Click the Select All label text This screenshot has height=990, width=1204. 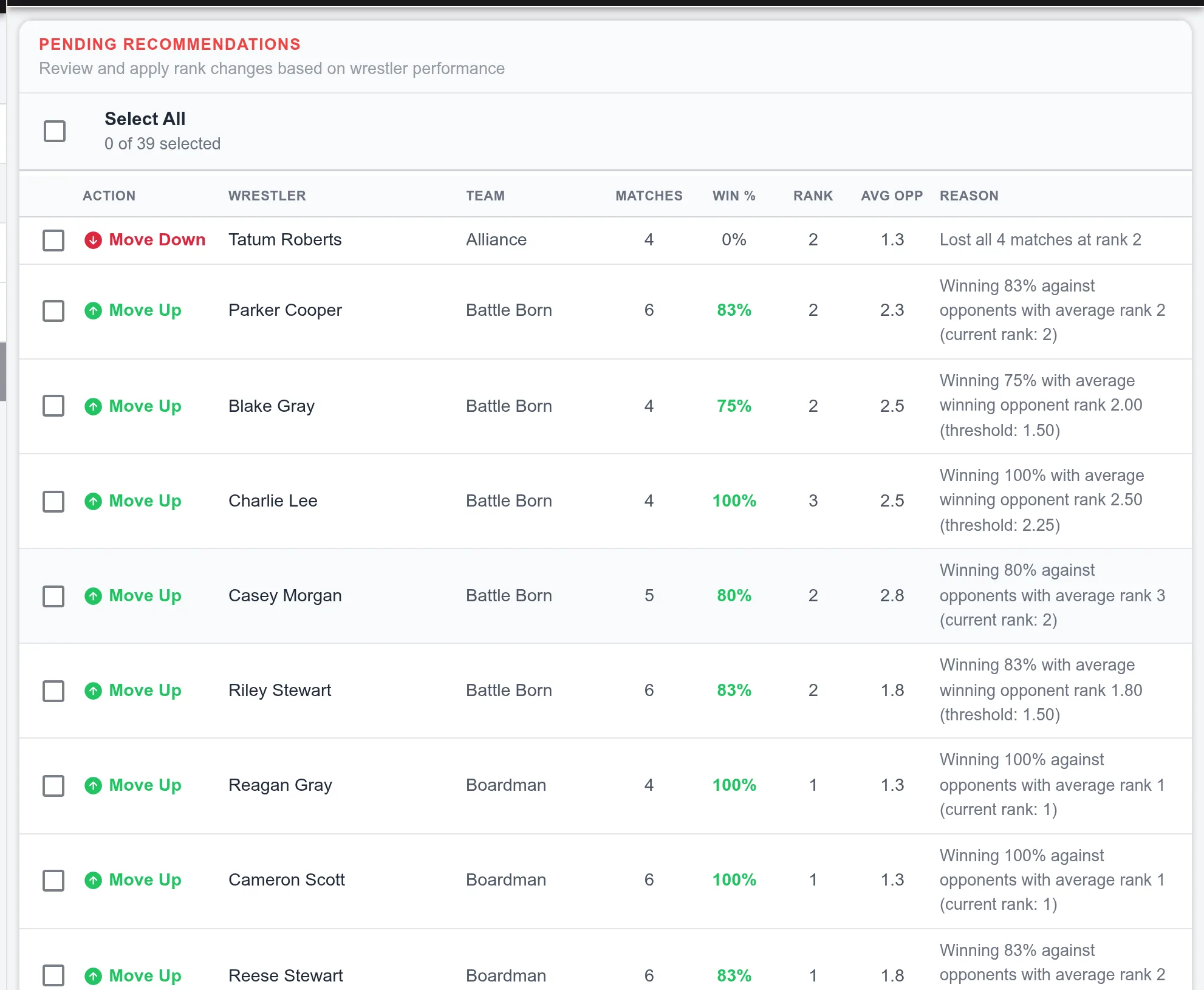(145, 119)
